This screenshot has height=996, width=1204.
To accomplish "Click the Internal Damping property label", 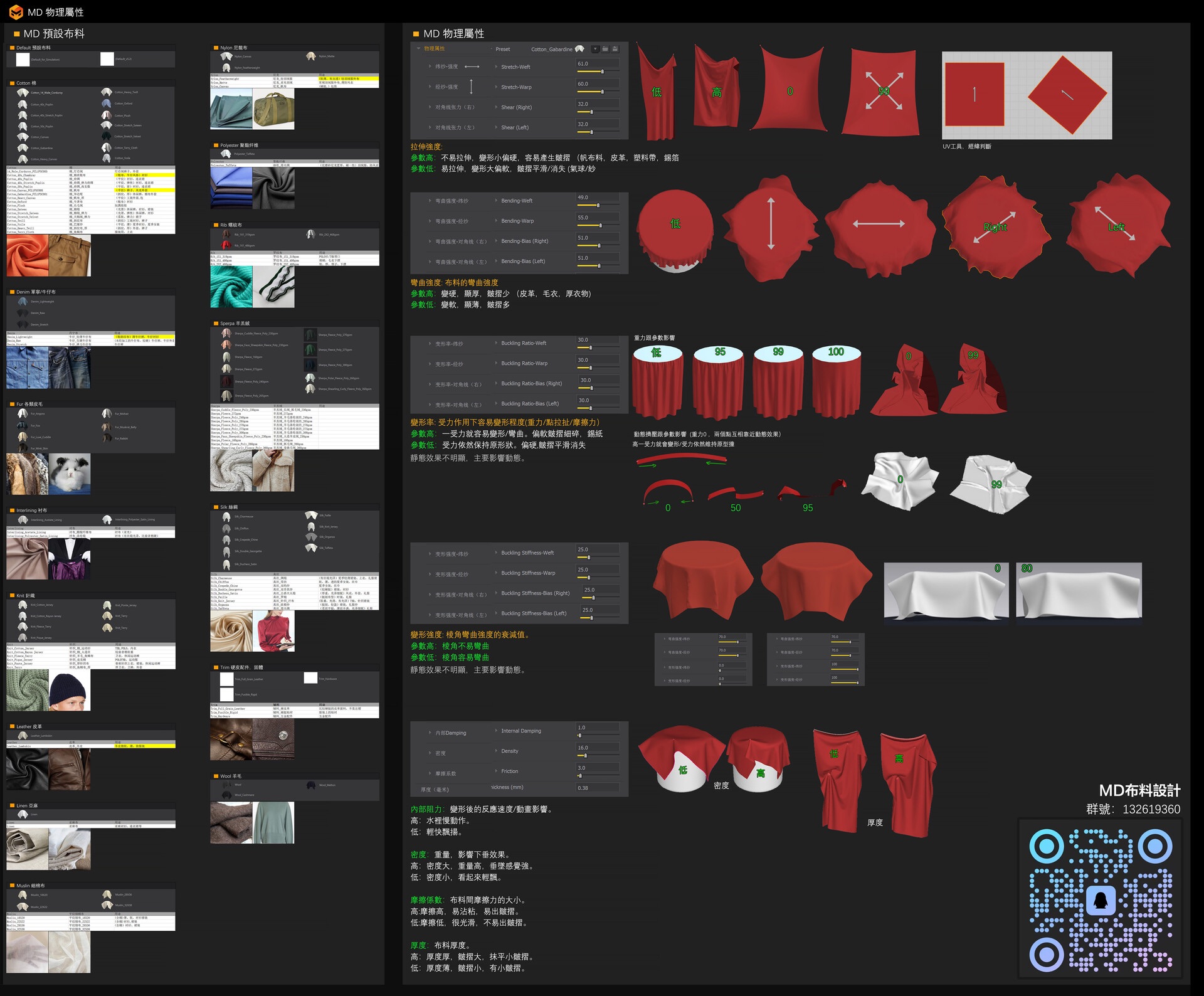I will click(520, 731).
